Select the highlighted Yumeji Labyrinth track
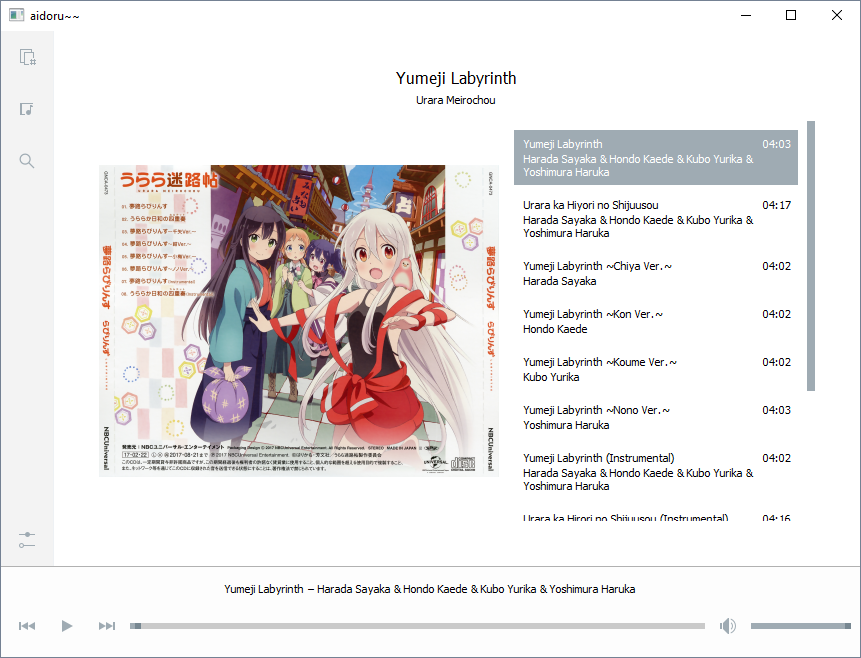This screenshot has width=861, height=658. (x=655, y=158)
